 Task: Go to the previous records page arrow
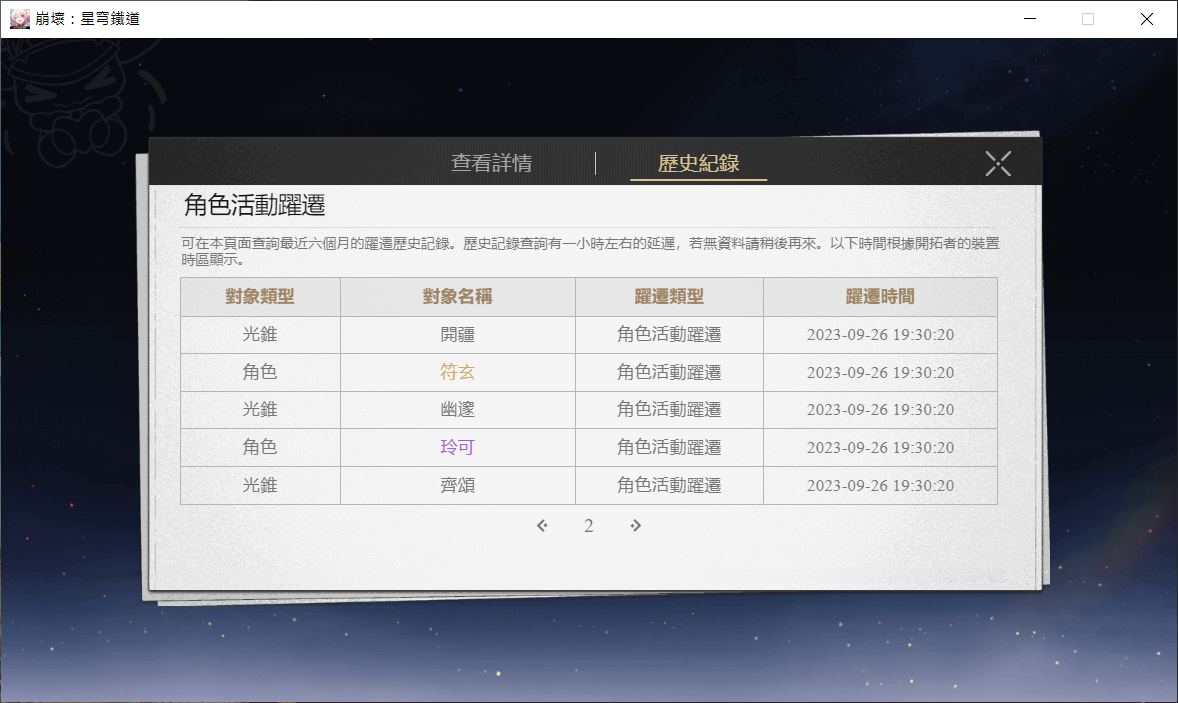pos(542,526)
